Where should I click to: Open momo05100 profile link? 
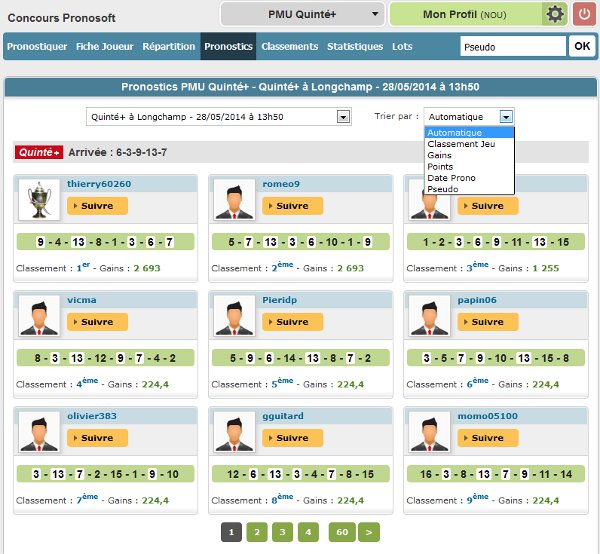[x=488, y=416]
